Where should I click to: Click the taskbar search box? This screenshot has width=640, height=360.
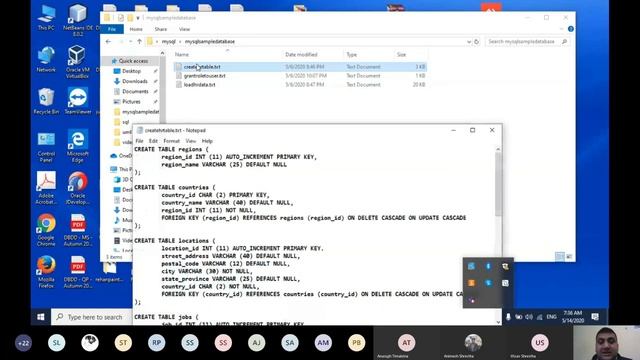92,317
